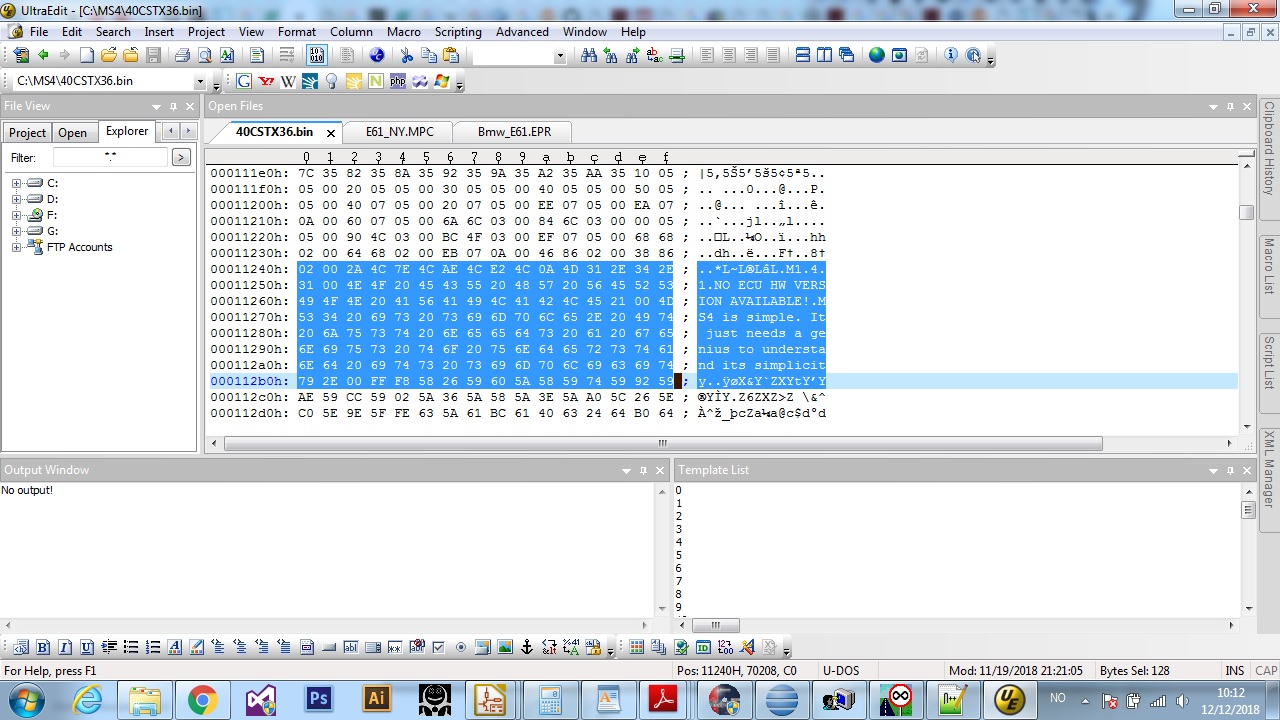Screen dimensions: 1280x720
Task: Click the HTML Underline icon
Action: (x=87, y=647)
